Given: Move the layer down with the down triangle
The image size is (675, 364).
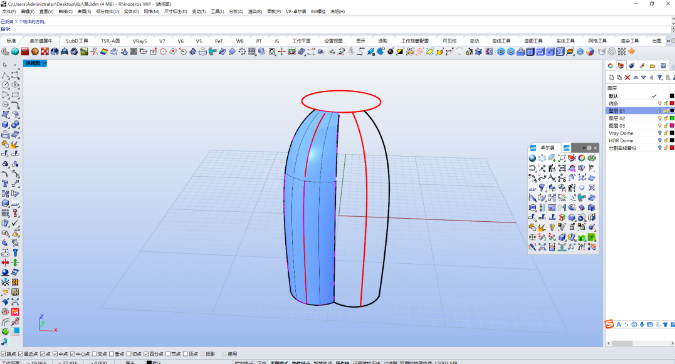Looking at the screenshot, I should pos(644,77).
